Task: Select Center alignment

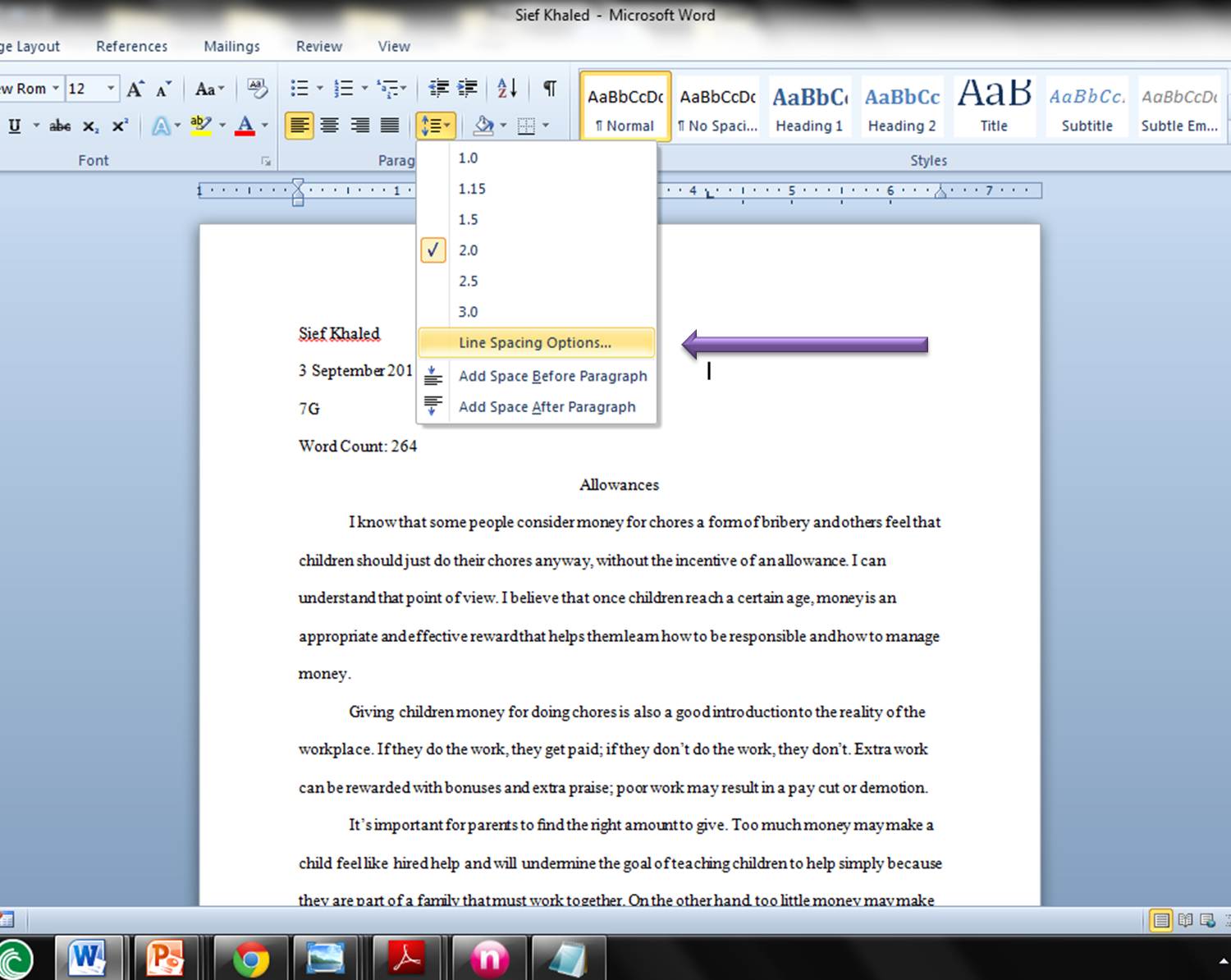Action: click(x=330, y=126)
